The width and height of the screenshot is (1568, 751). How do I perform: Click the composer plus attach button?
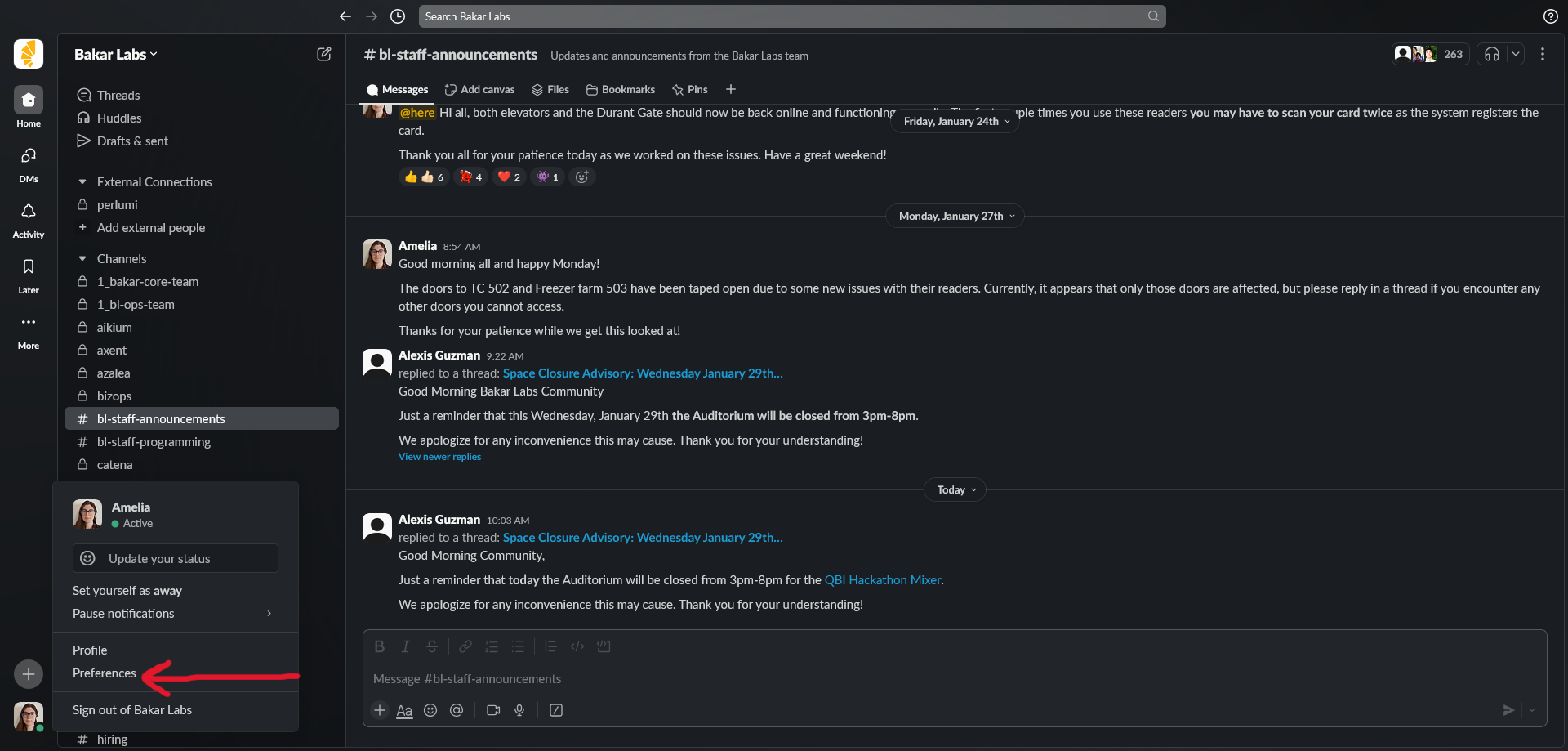pyautogui.click(x=380, y=710)
